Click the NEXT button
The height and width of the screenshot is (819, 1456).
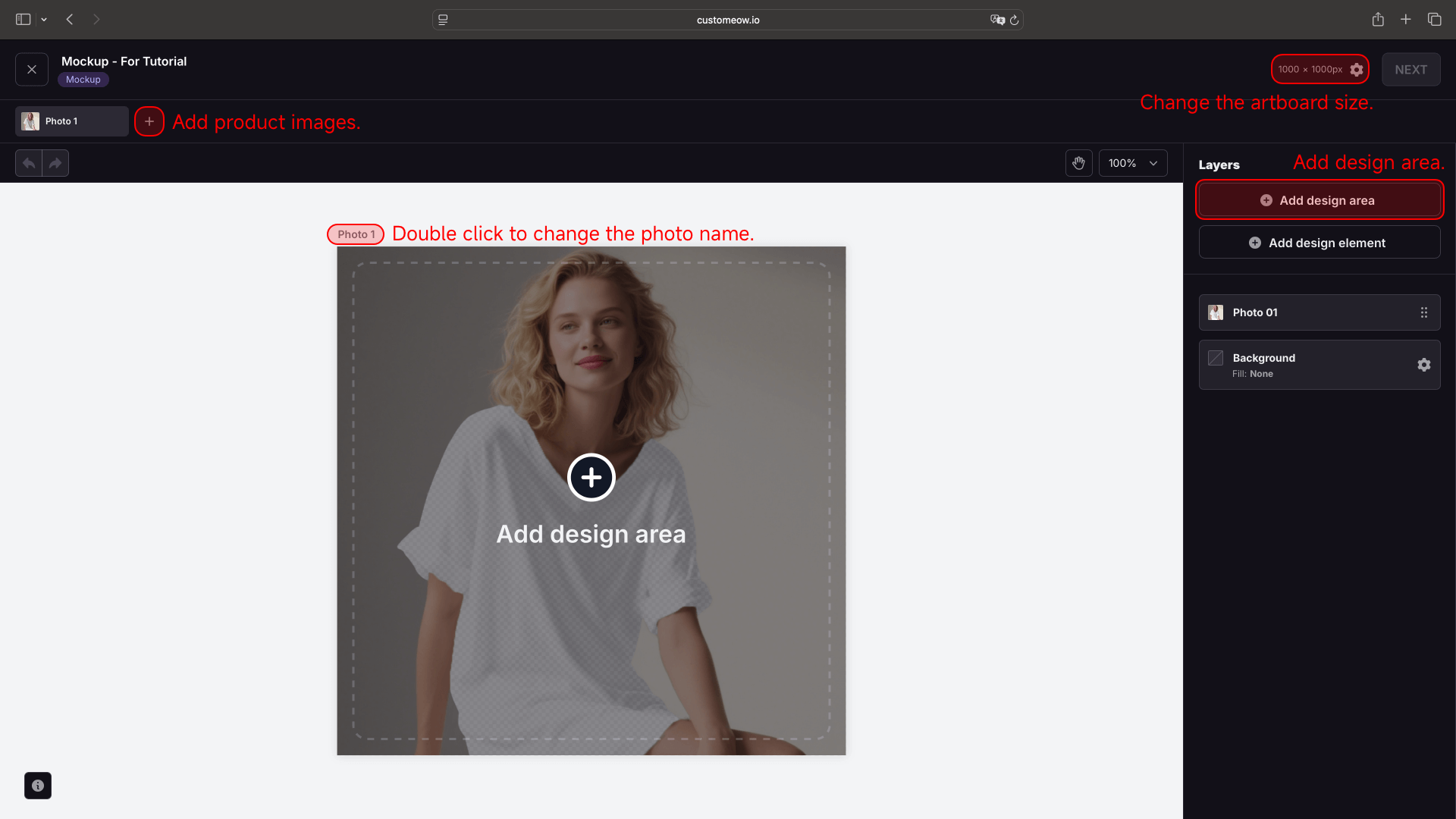coord(1410,69)
